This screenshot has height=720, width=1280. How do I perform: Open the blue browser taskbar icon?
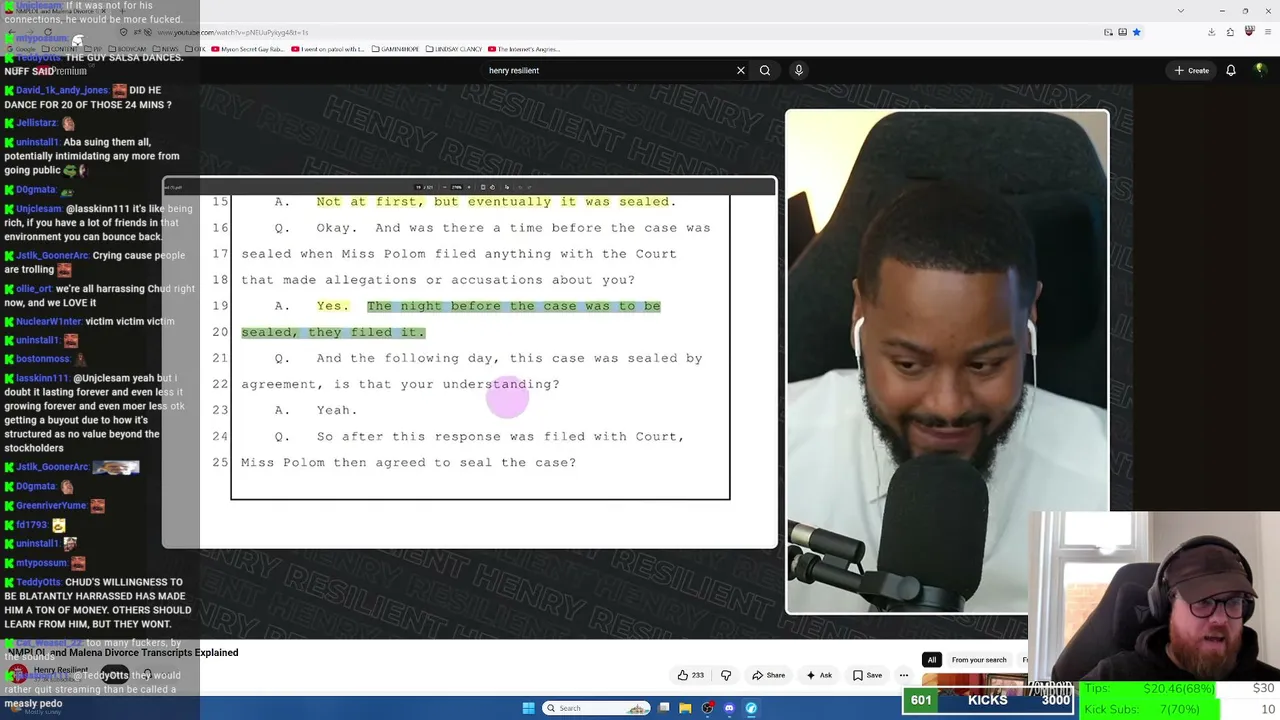pos(751,708)
